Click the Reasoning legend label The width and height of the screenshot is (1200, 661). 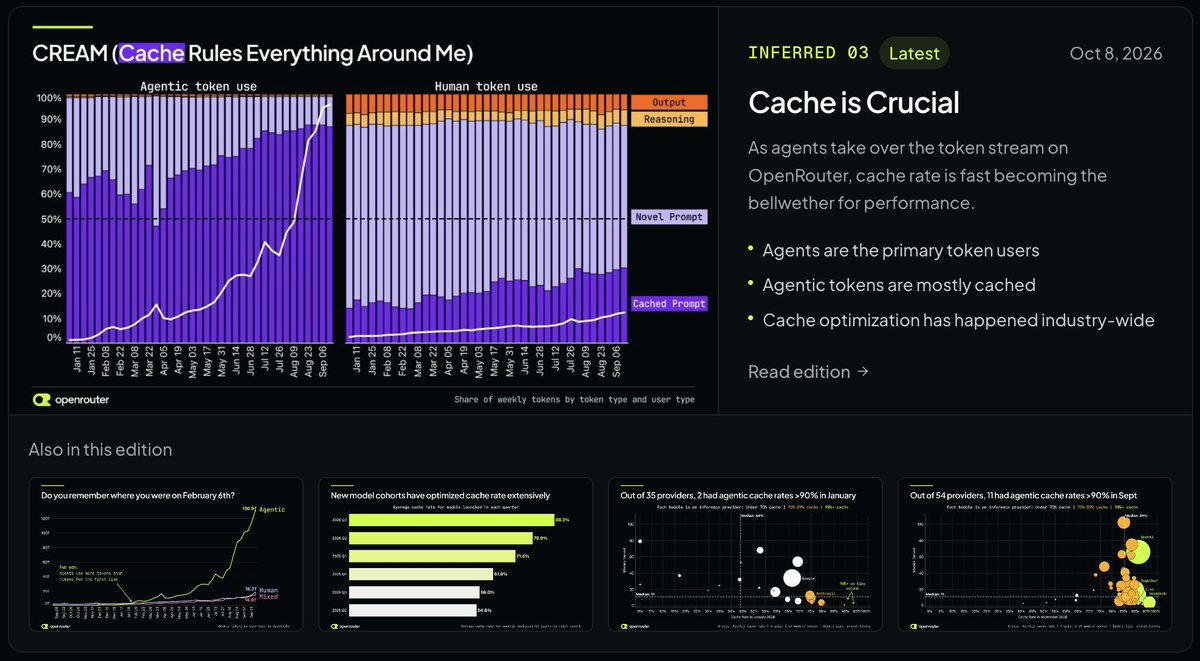click(669, 119)
